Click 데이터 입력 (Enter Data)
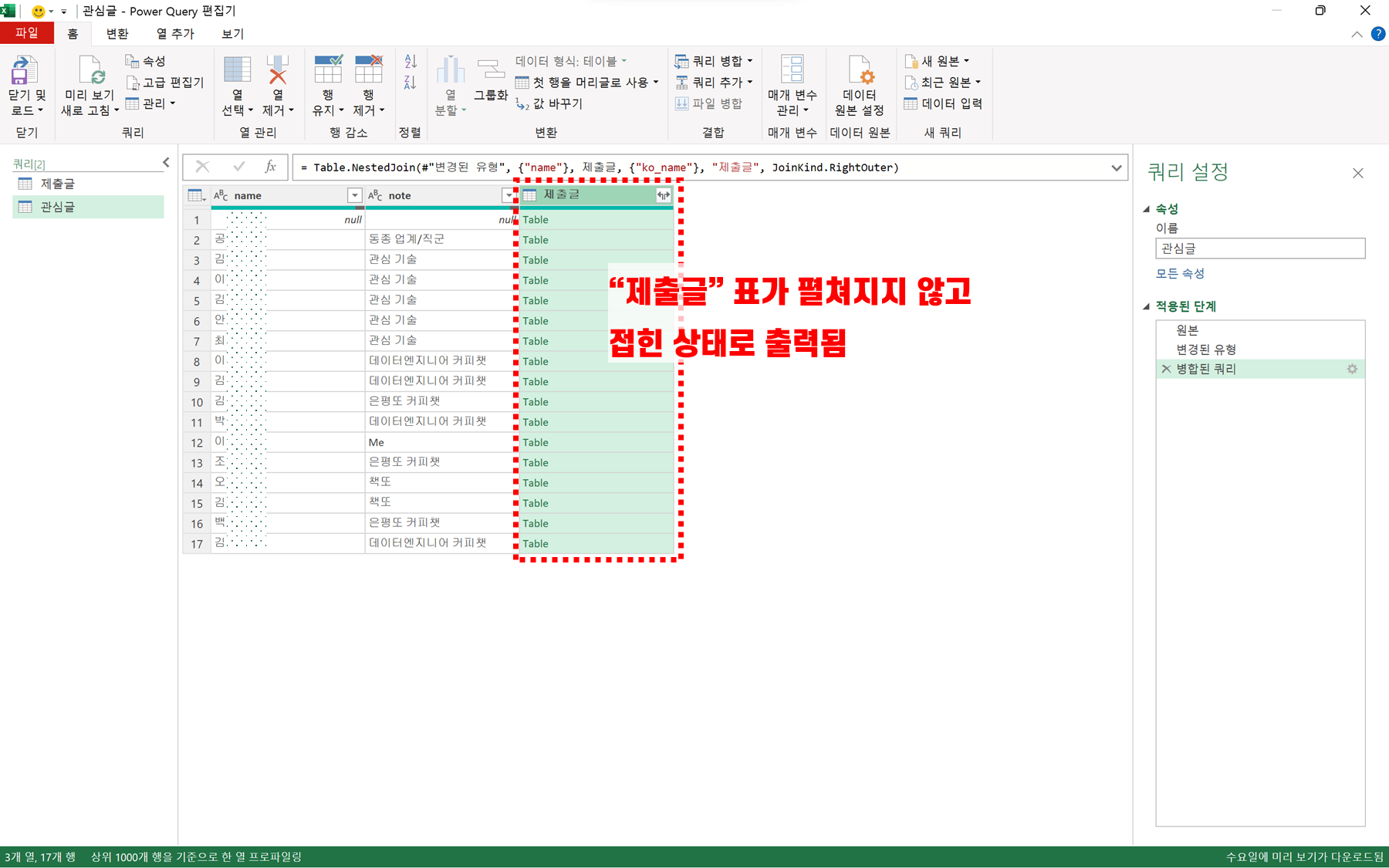 943,103
